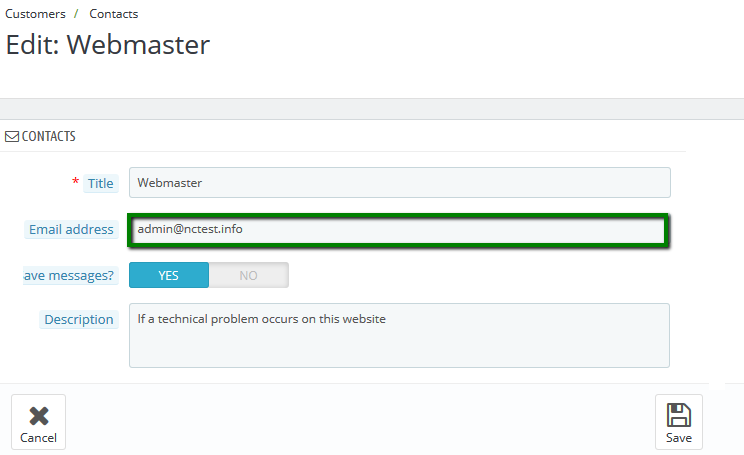
Task: Click the gray bar below the page title
Action: tap(372, 108)
